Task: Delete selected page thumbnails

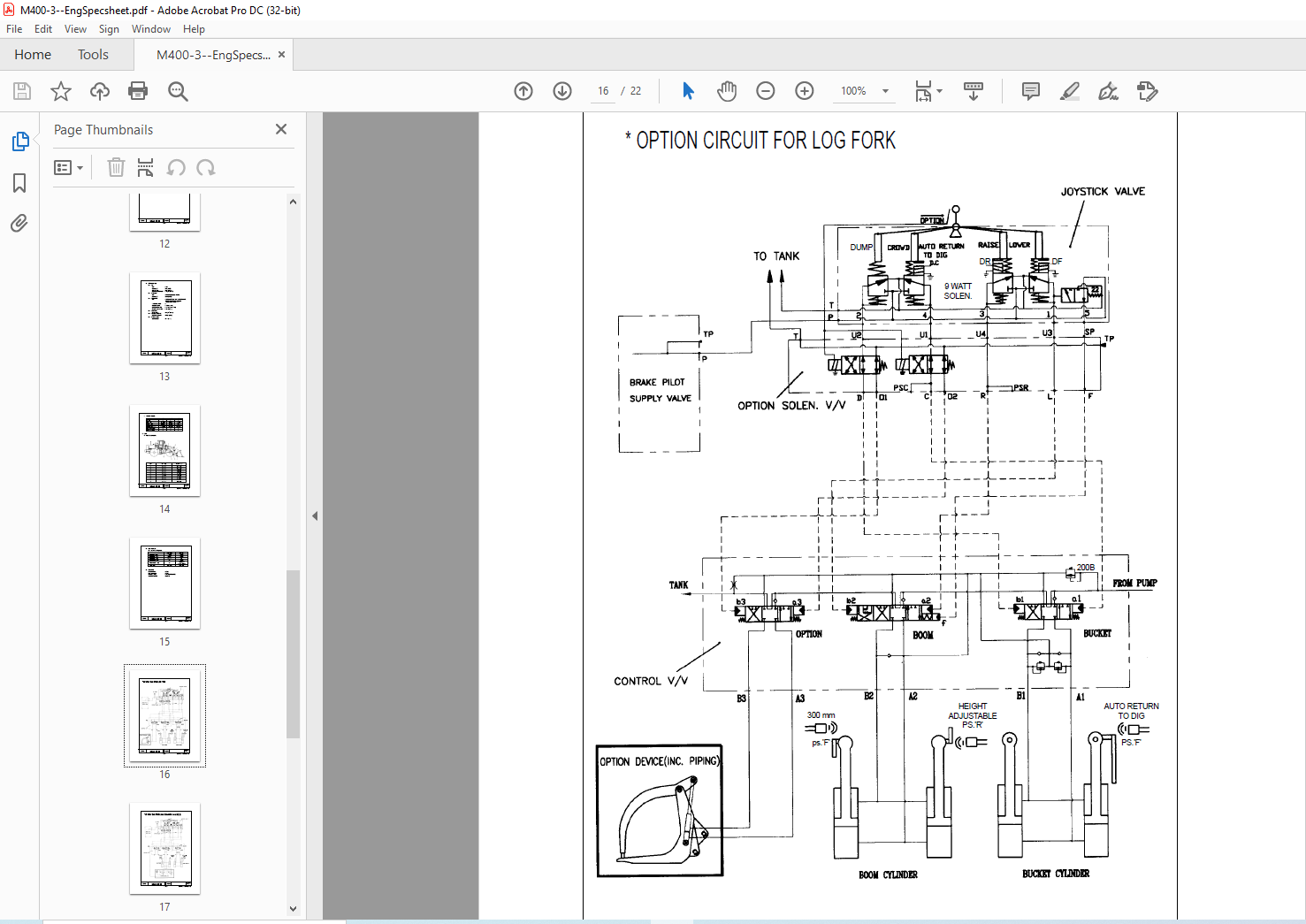Action: pyautogui.click(x=116, y=167)
